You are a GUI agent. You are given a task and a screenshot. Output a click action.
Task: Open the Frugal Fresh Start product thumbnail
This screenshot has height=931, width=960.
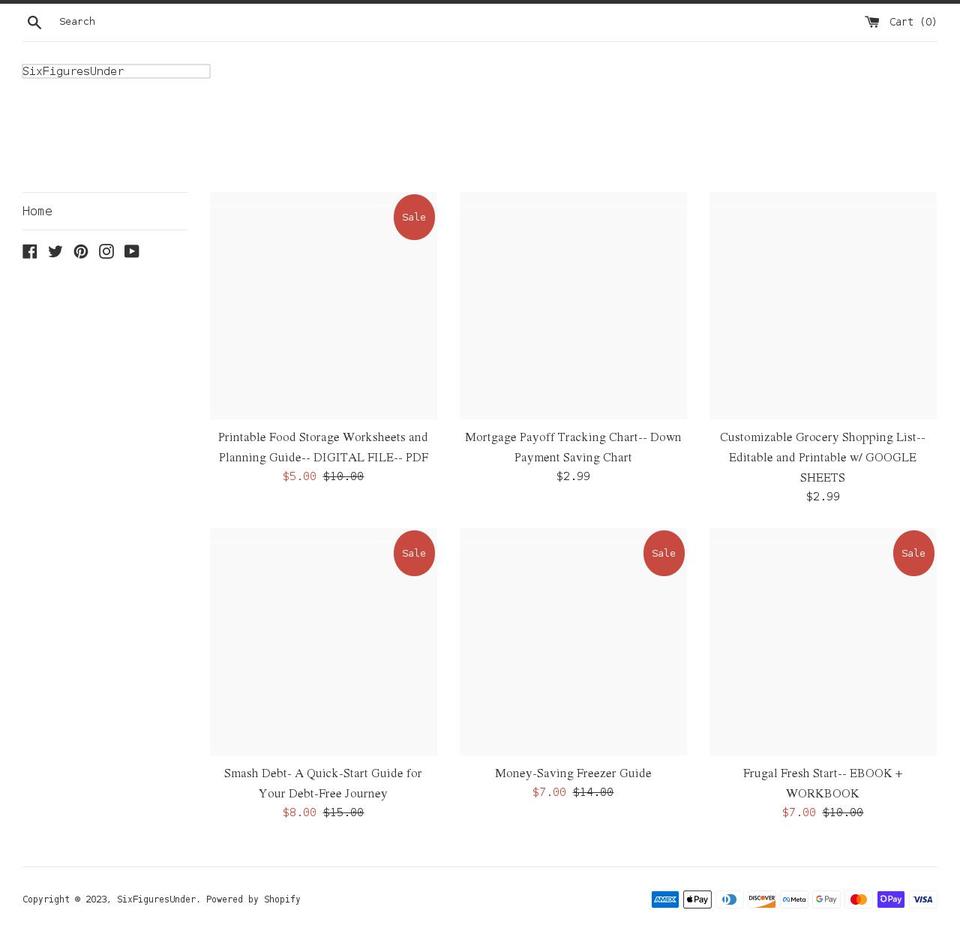pos(822,641)
